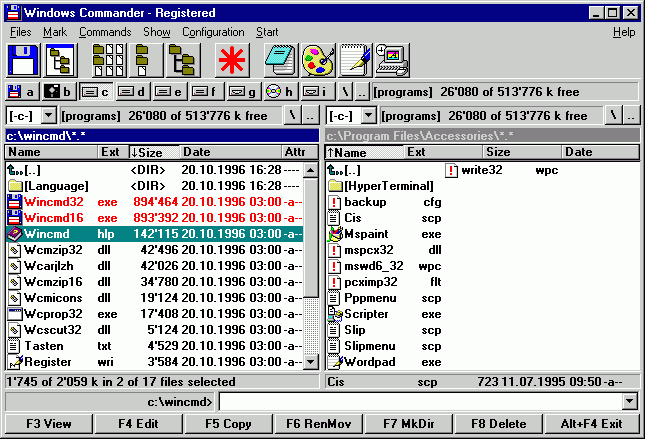Open the Show menu
This screenshot has height=439, width=645.
157,32
